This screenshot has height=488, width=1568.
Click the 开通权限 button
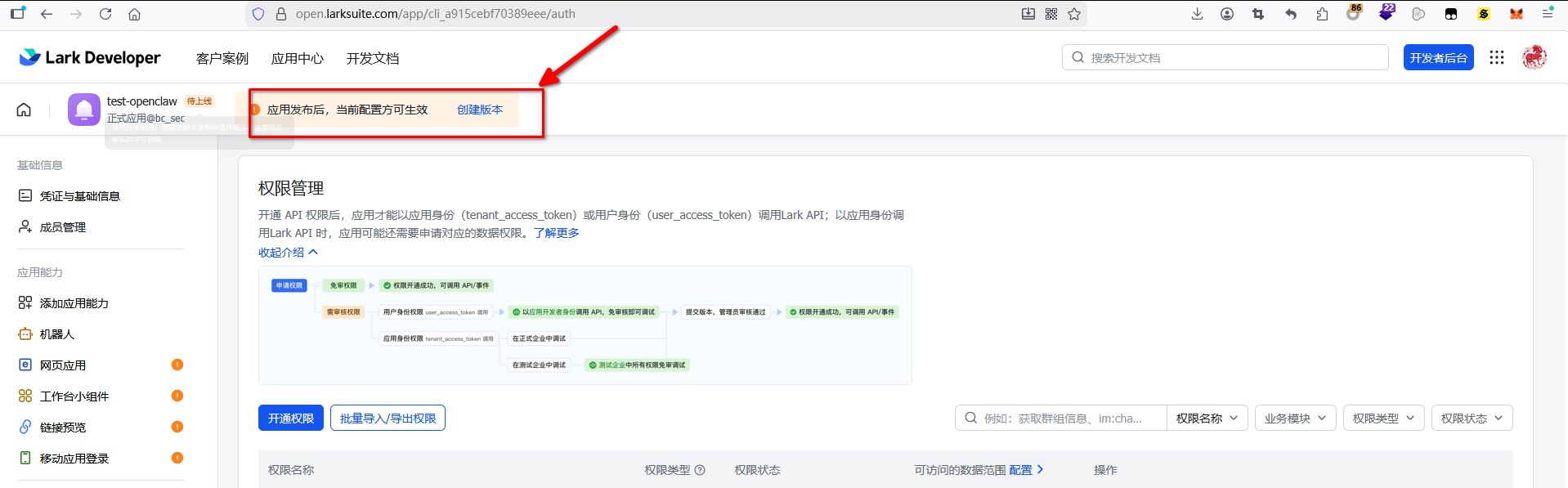(x=290, y=418)
